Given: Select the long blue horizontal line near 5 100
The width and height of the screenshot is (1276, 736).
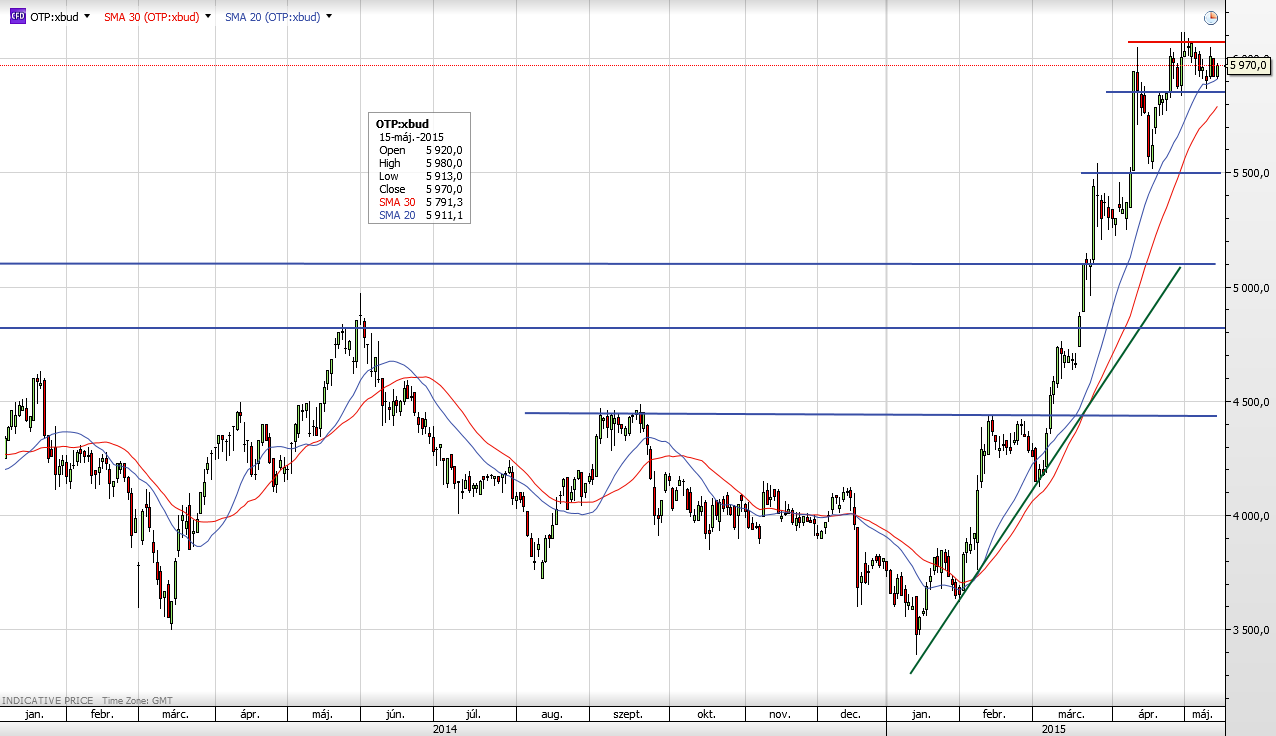Looking at the screenshot, I should 607,264.
